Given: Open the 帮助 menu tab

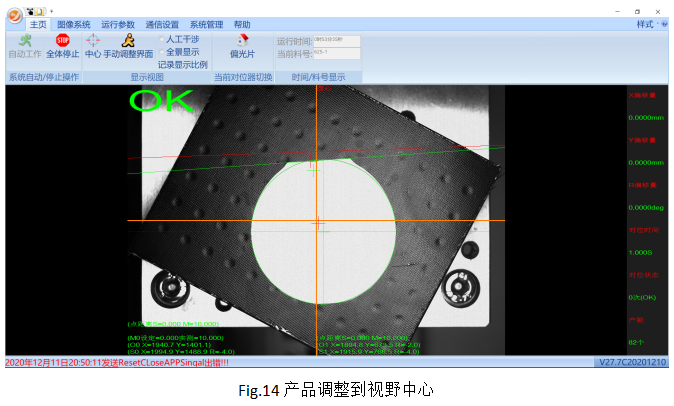Looking at the screenshot, I should pyautogui.click(x=242, y=23).
